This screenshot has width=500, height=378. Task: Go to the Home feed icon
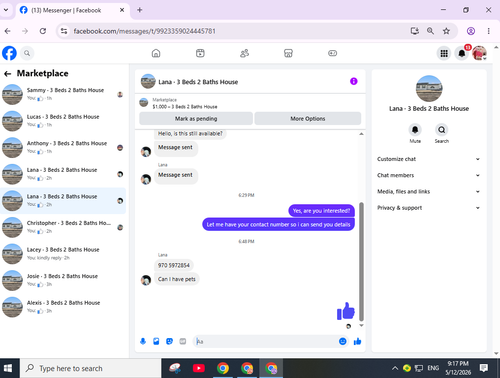point(156,53)
